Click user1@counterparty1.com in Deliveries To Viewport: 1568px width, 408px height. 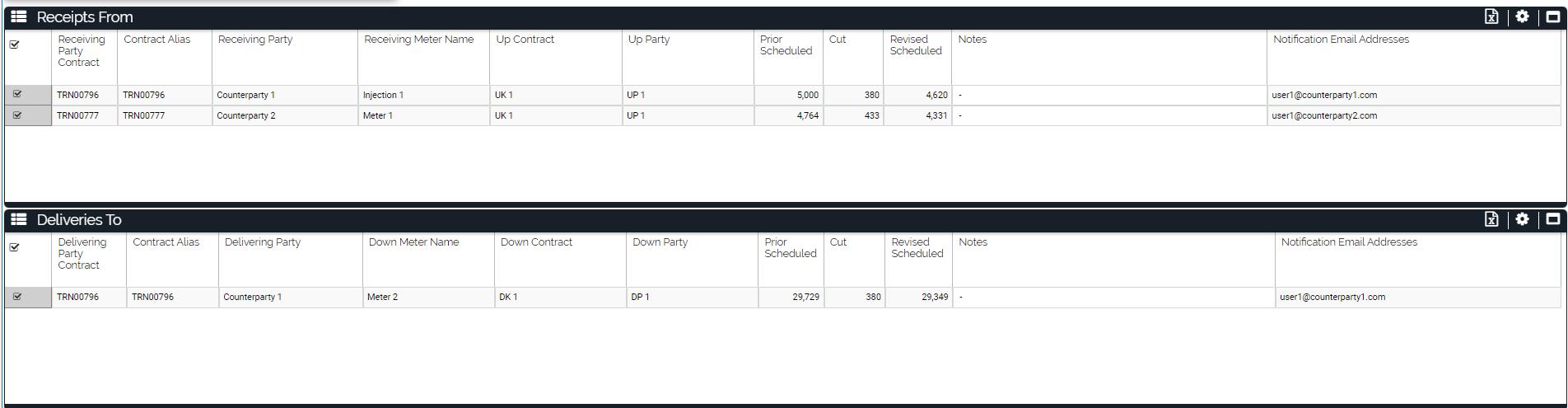(x=1332, y=297)
